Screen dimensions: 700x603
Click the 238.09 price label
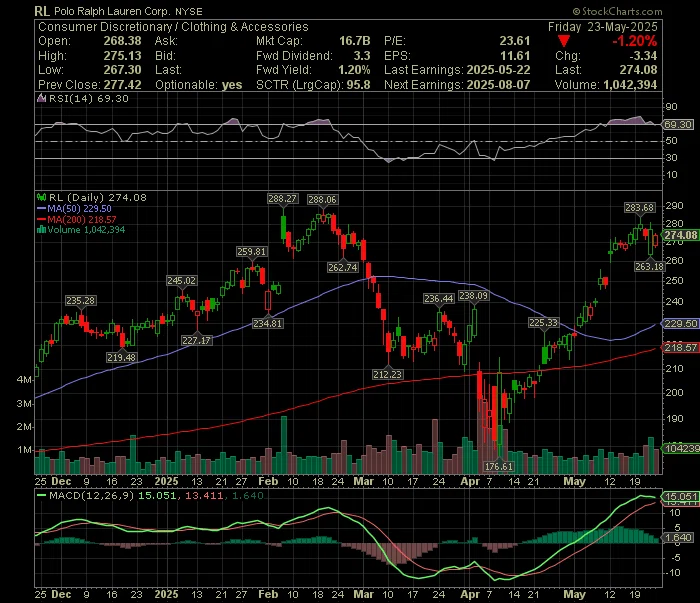coord(474,295)
